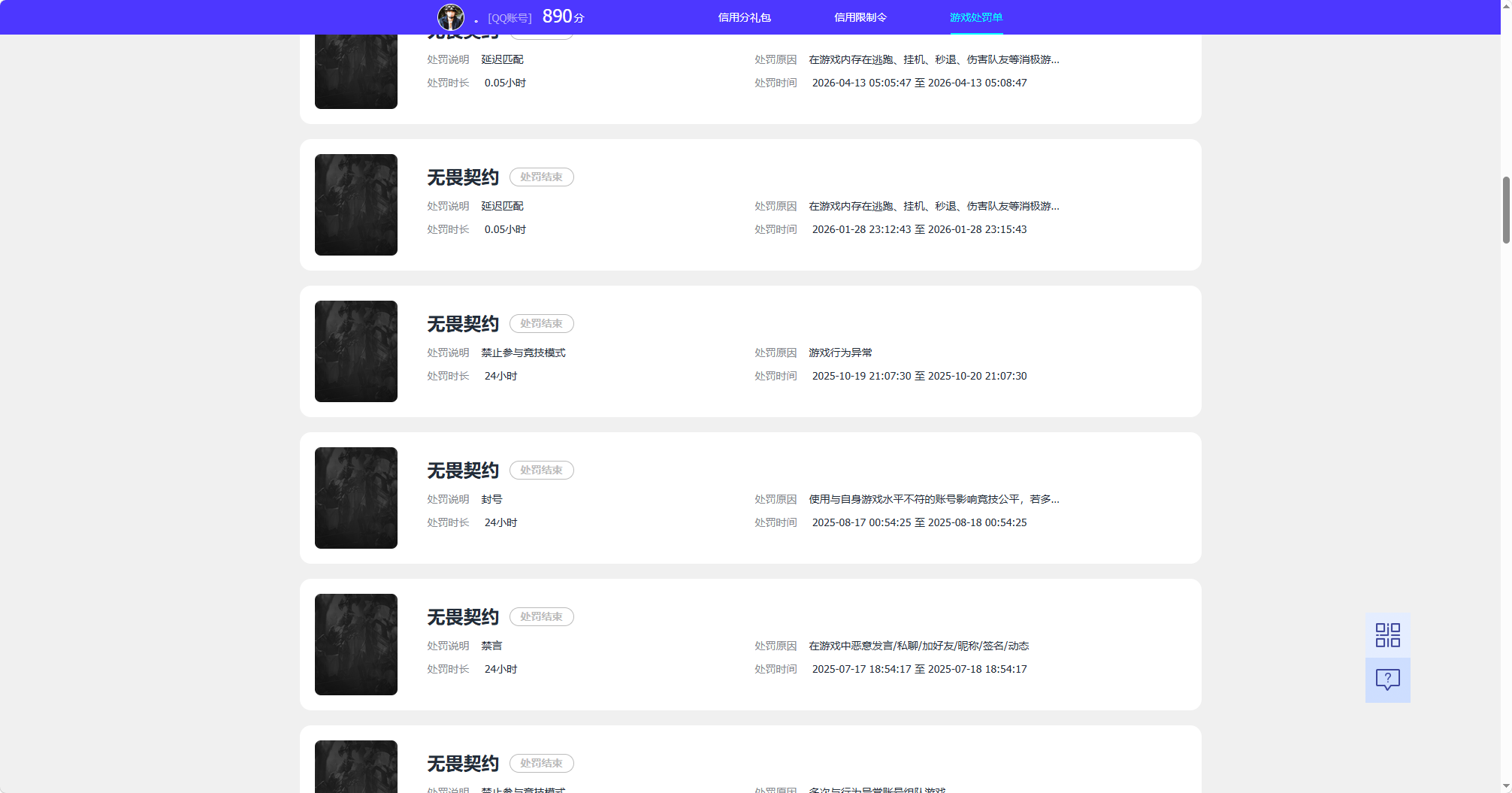The width and height of the screenshot is (1512, 793).
Task: Click 24小时 duration of 2025-10-19 record
Action: (500, 376)
